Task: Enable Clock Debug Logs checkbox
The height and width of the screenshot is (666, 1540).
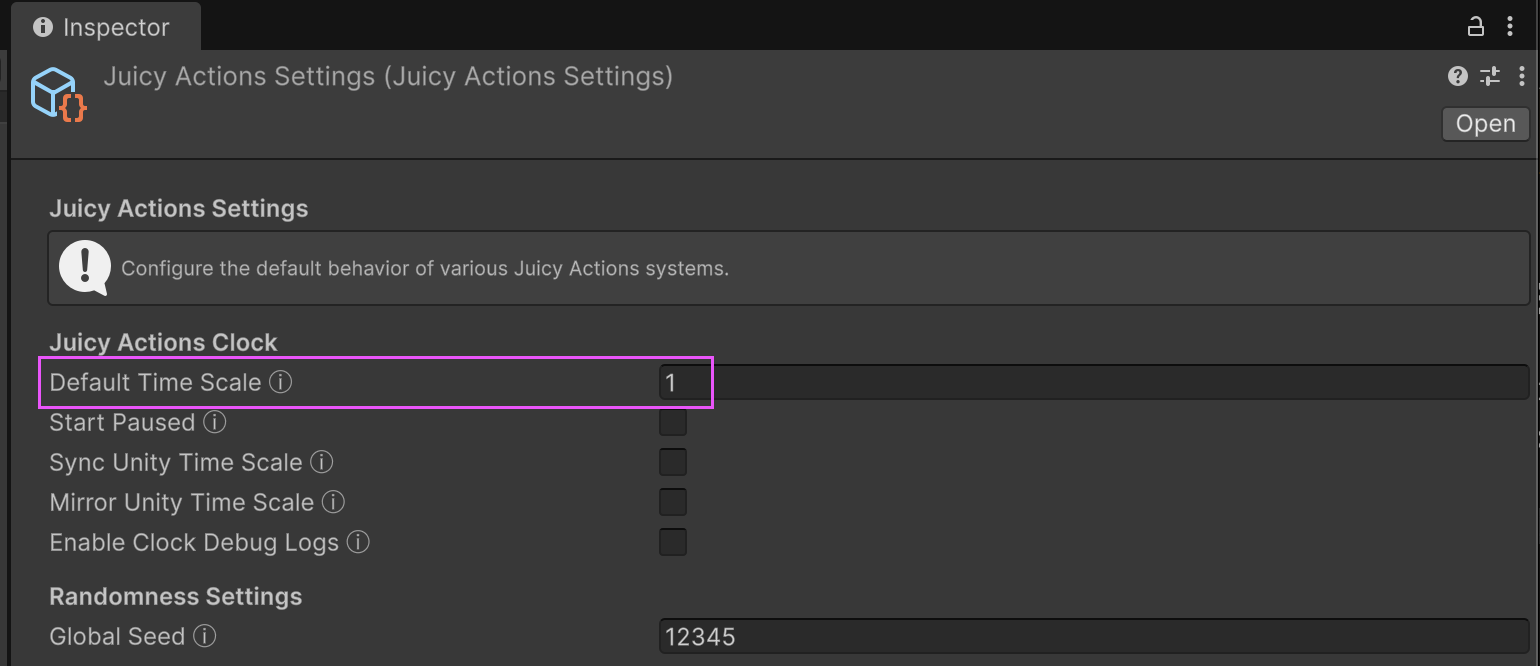Action: [x=673, y=542]
